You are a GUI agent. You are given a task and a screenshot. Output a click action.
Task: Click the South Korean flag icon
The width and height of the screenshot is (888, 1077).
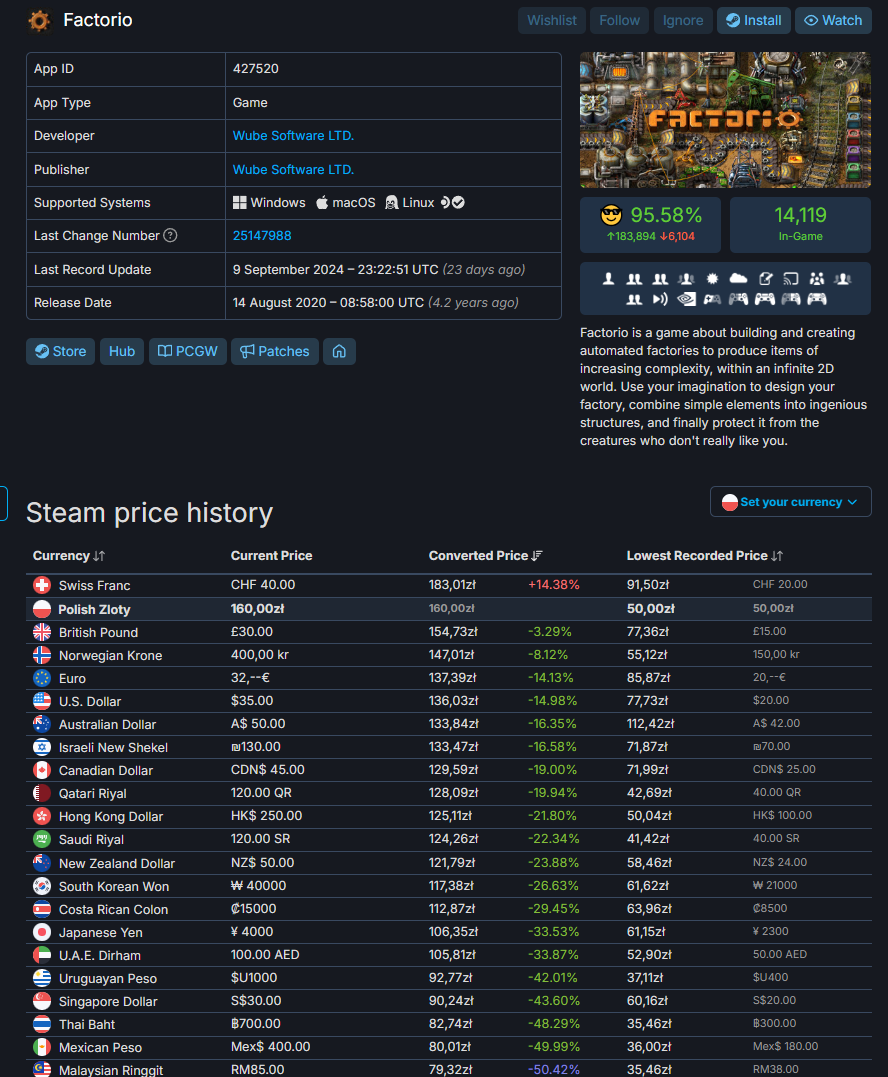(x=42, y=886)
